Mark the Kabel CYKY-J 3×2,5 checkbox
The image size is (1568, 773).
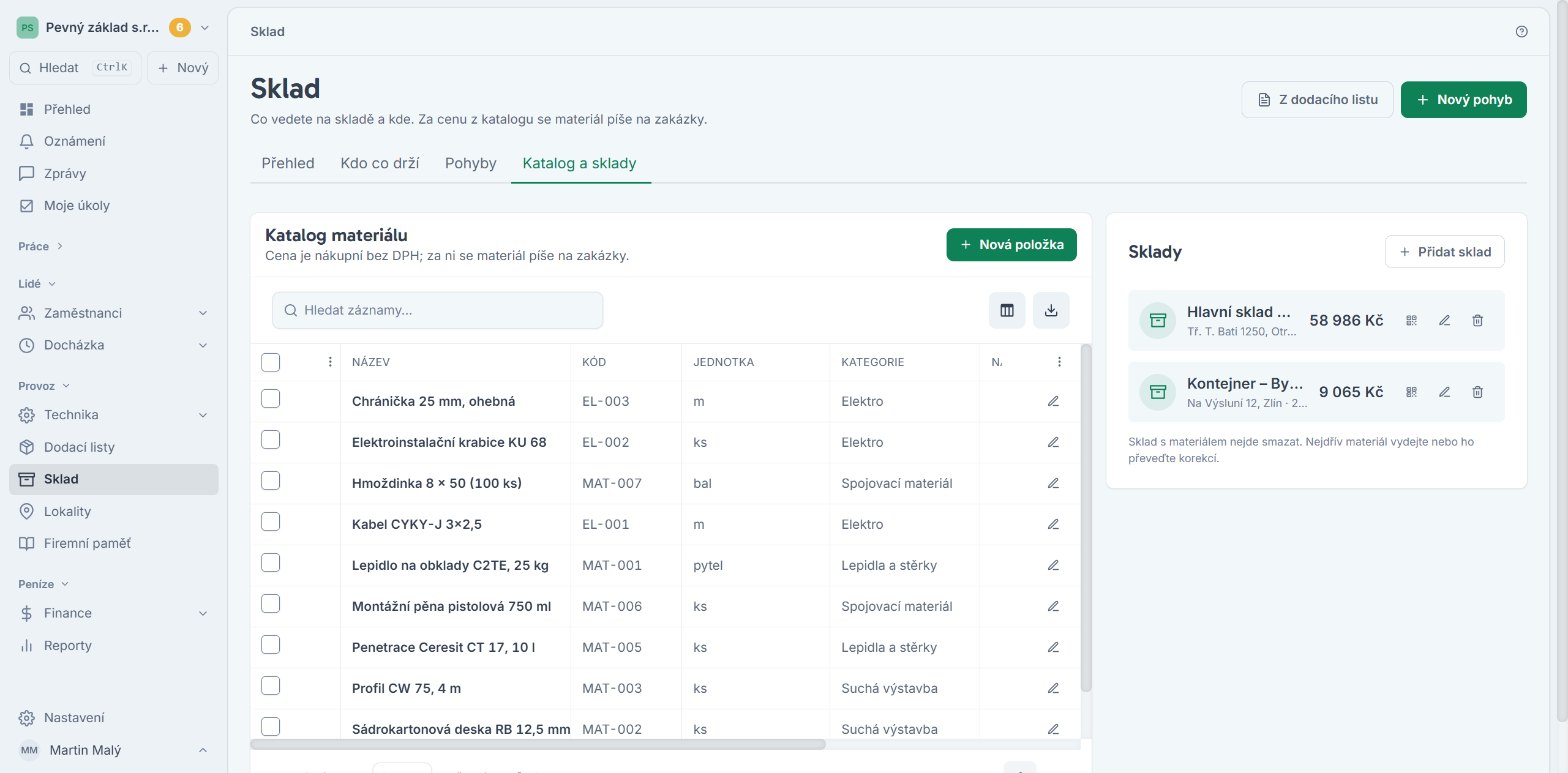click(270, 522)
